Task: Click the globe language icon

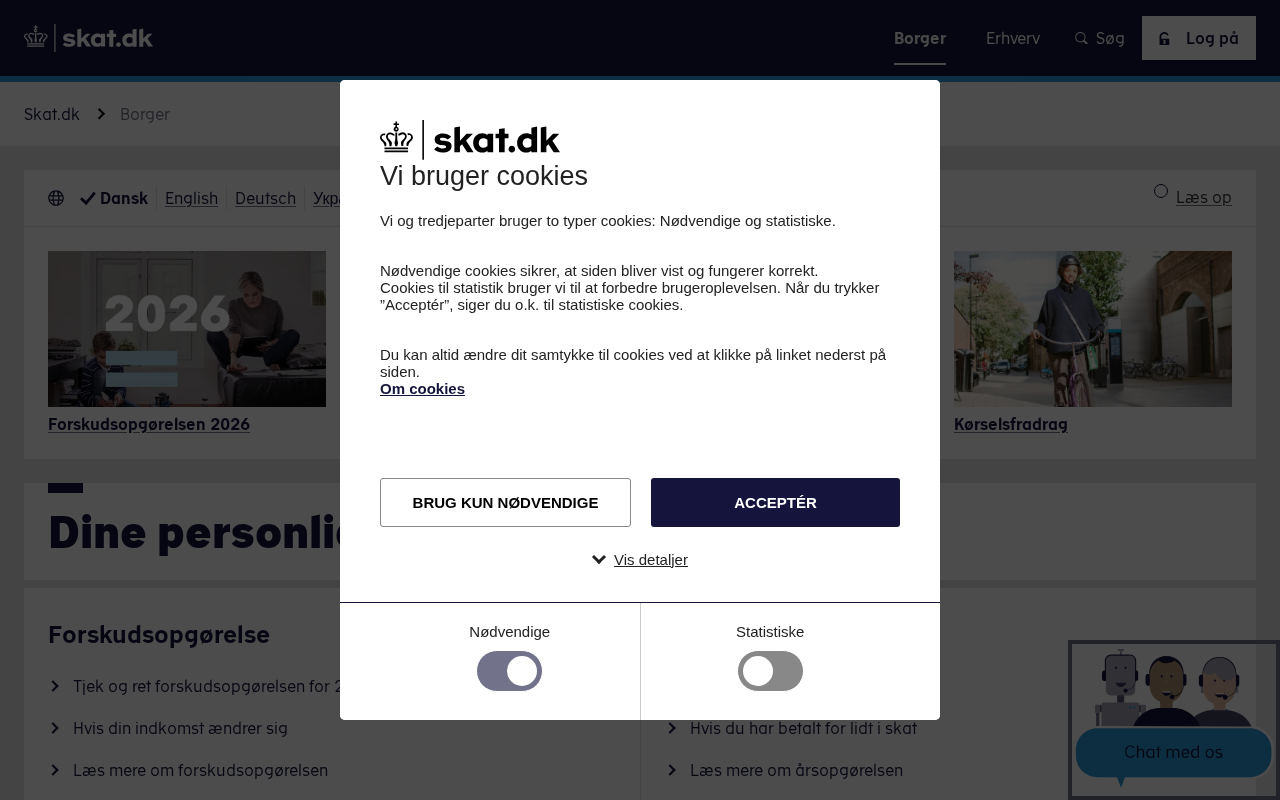Action: pyautogui.click(x=56, y=198)
